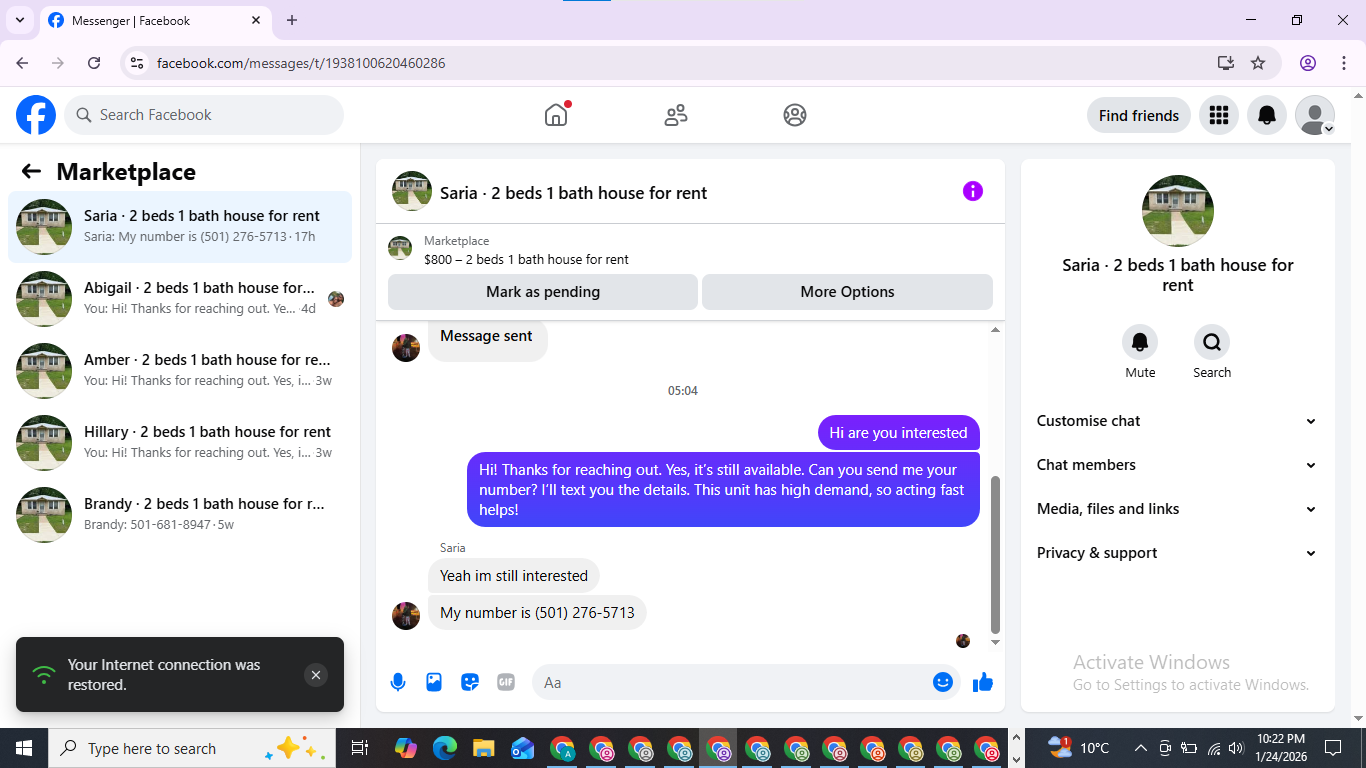Expand Chat members section
Screen dimensions: 1366x768
pyautogui.click(x=1177, y=465)
